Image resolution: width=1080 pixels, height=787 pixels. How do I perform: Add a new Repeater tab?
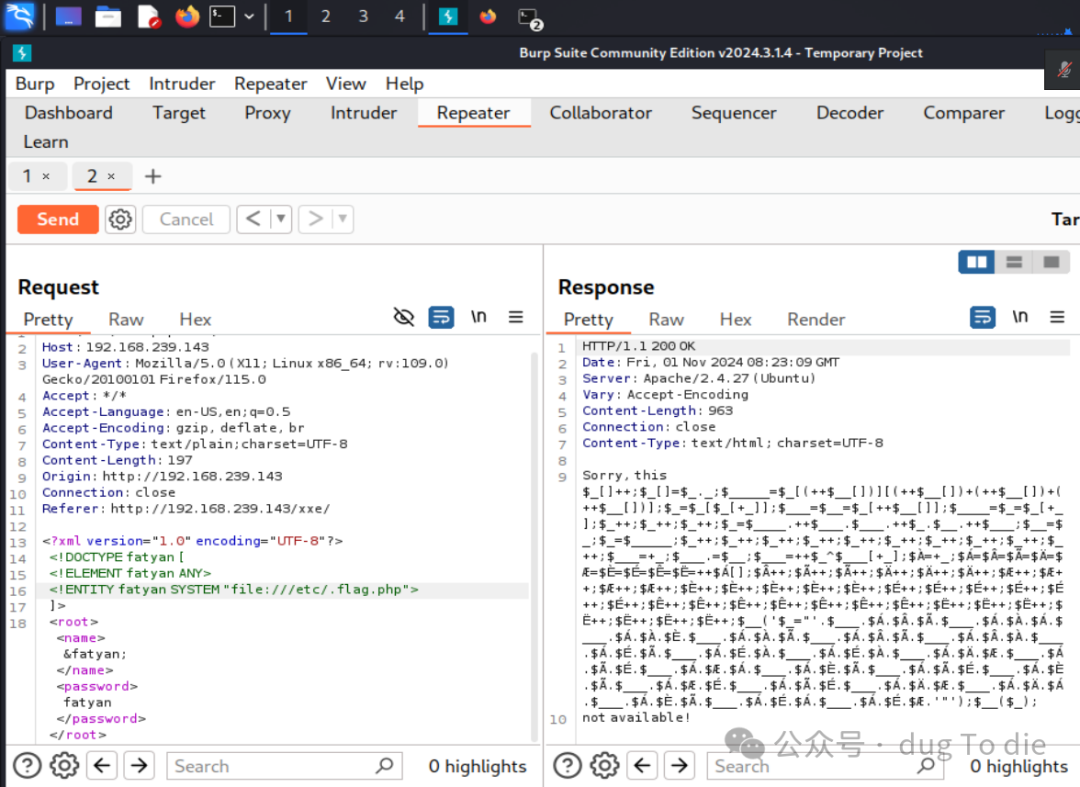pyautogui.click(x=153, y=176)
